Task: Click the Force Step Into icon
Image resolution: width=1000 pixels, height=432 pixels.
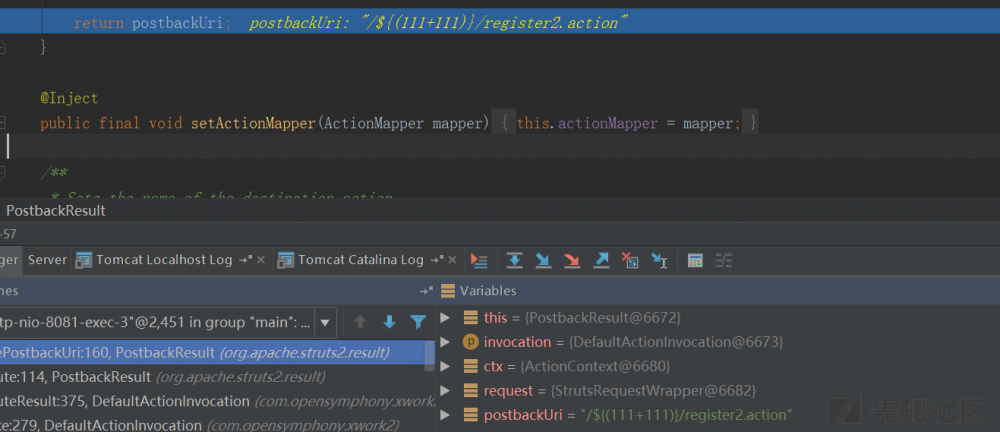Action: [x=572, y=260]
